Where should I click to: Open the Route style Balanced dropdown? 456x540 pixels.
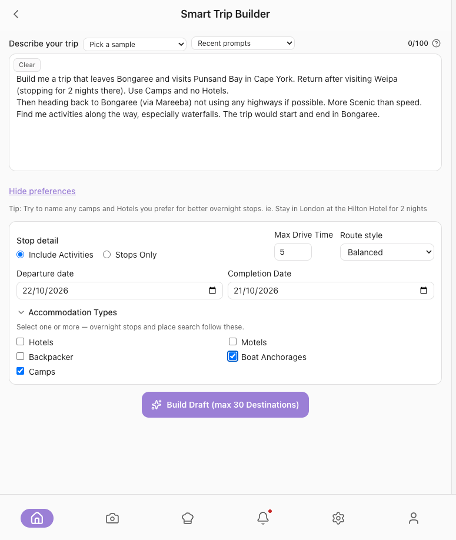pyautogui.click(x=387, y=252)
